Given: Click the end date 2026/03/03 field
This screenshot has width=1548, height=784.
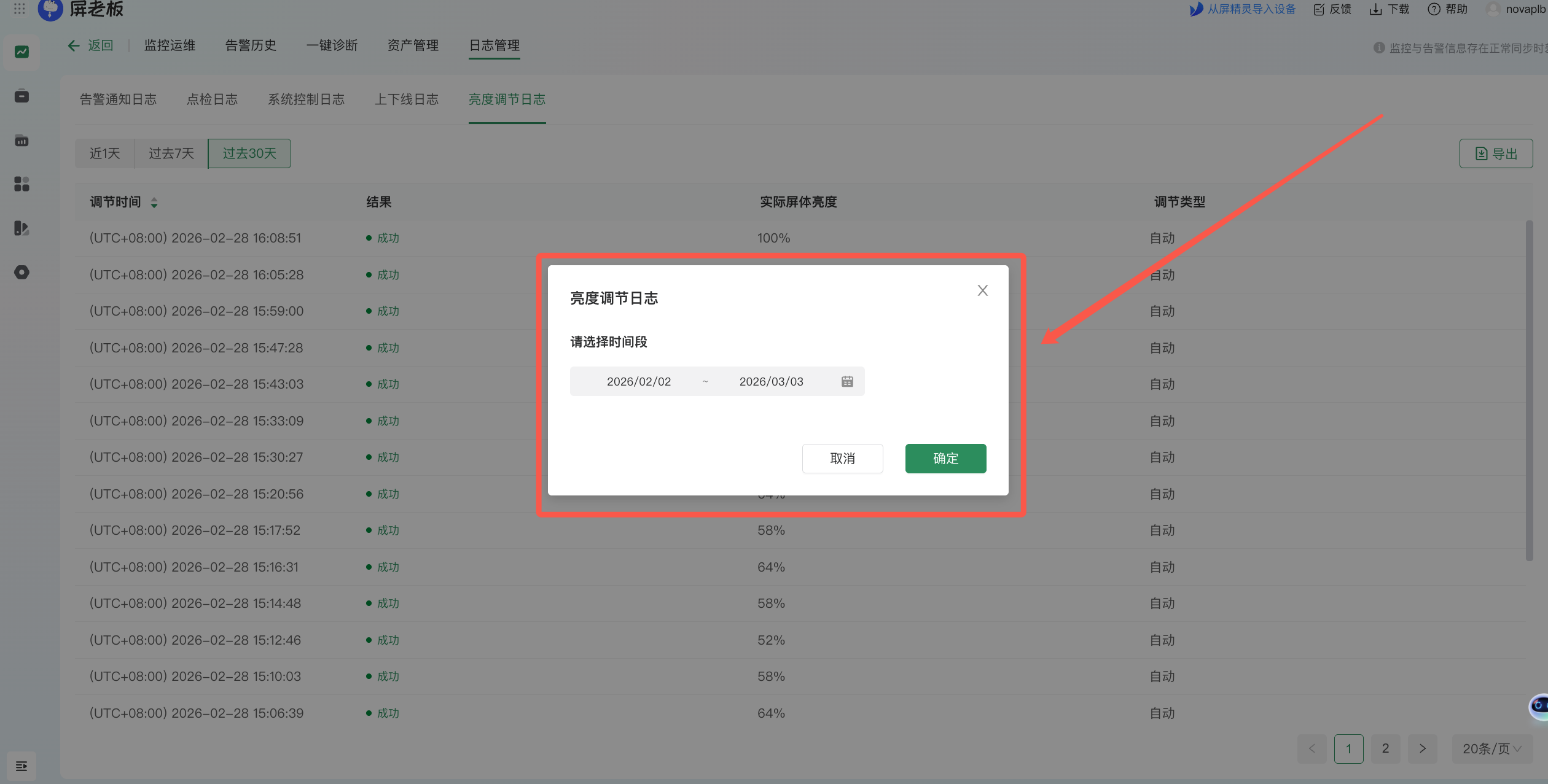Looking at the screenshot, I should point(771,381).
